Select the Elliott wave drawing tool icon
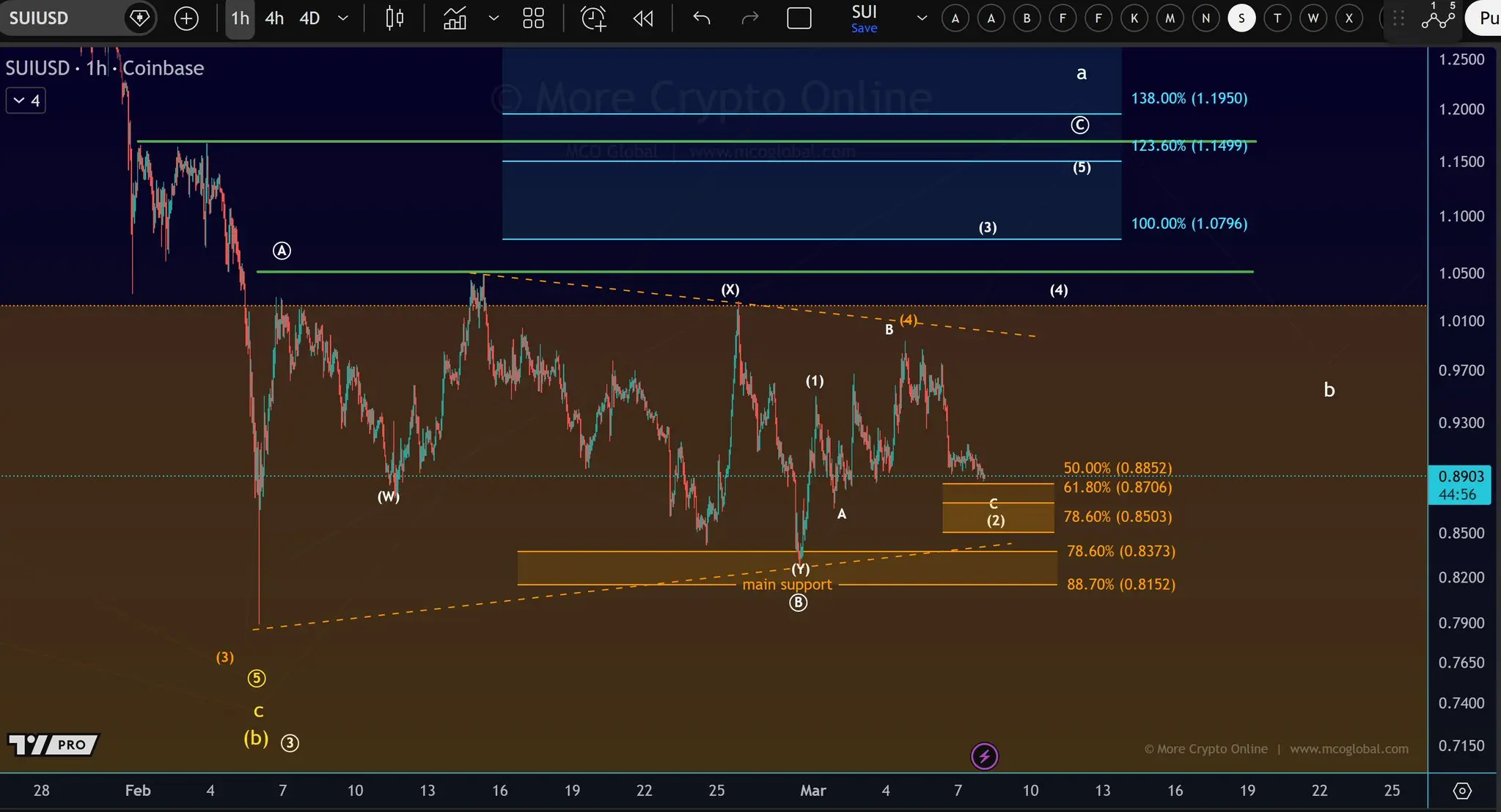1501x812 pixels. [x=1437, y=18]
